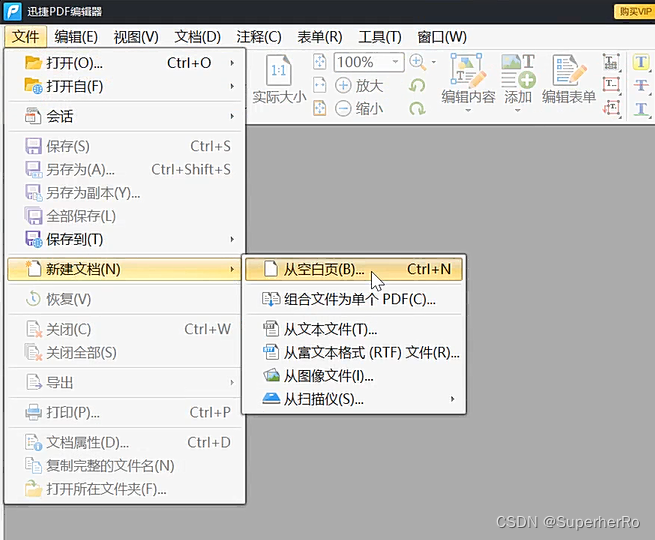Click the 导出 export icon
The height and width of the screenshot is (540, 655).
(33, 382)
